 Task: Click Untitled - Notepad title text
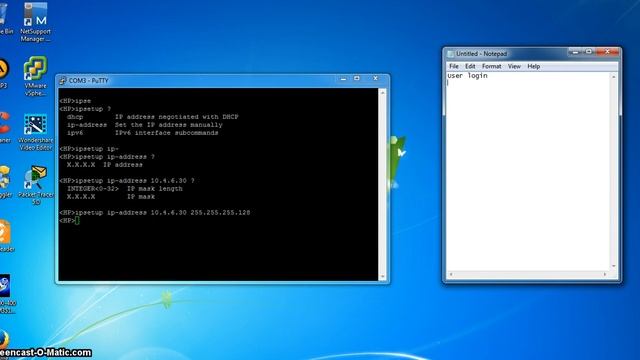click(x=482, y=54)
